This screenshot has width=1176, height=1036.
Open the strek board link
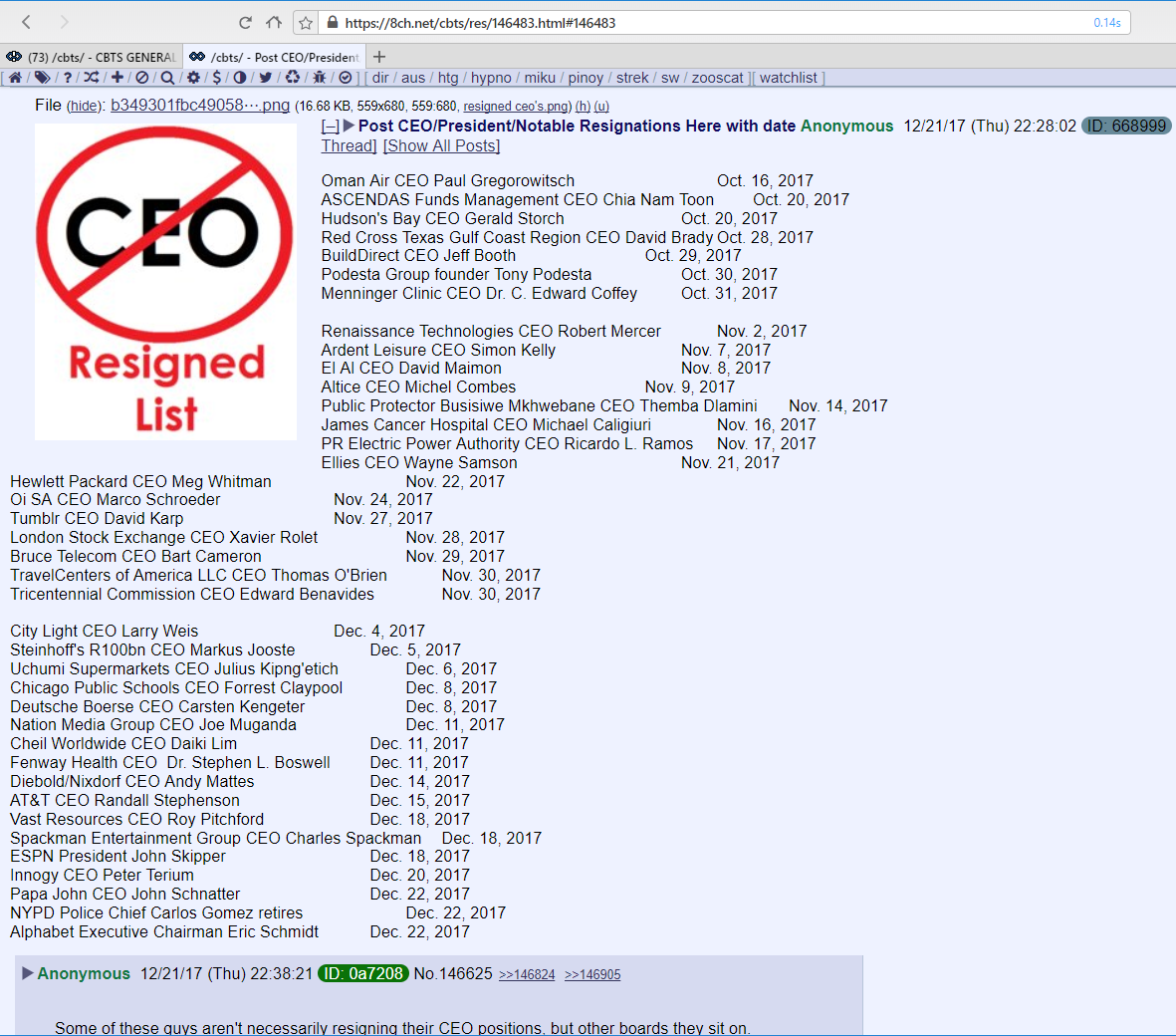[x=632, y=78]
